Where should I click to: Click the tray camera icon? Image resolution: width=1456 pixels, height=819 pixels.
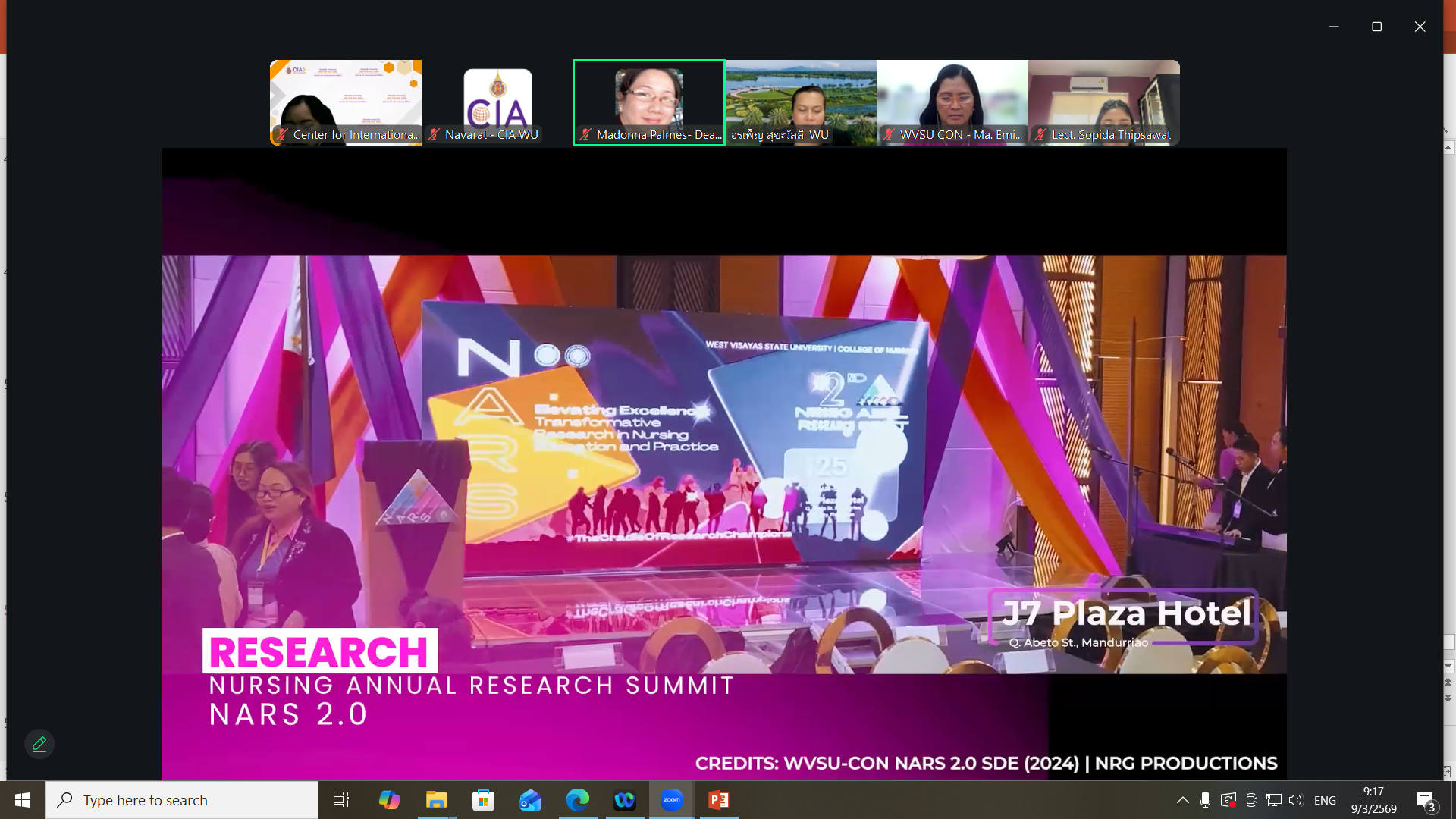1251,800
